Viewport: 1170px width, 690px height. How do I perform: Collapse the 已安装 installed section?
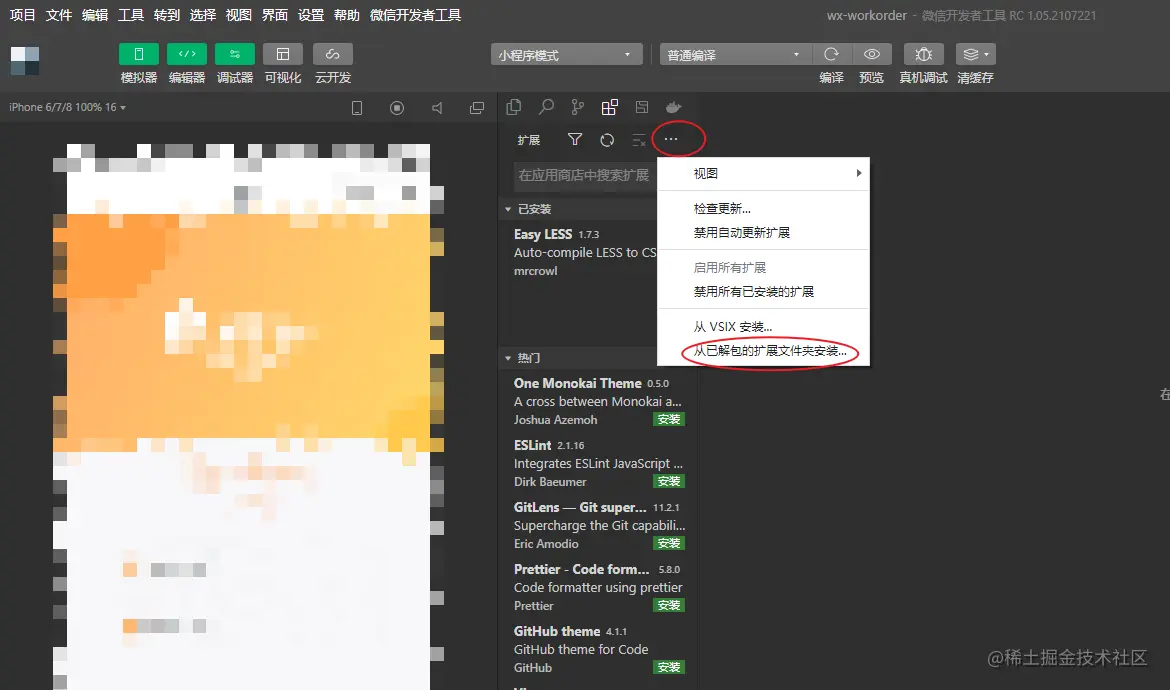[x=578, y=209]
